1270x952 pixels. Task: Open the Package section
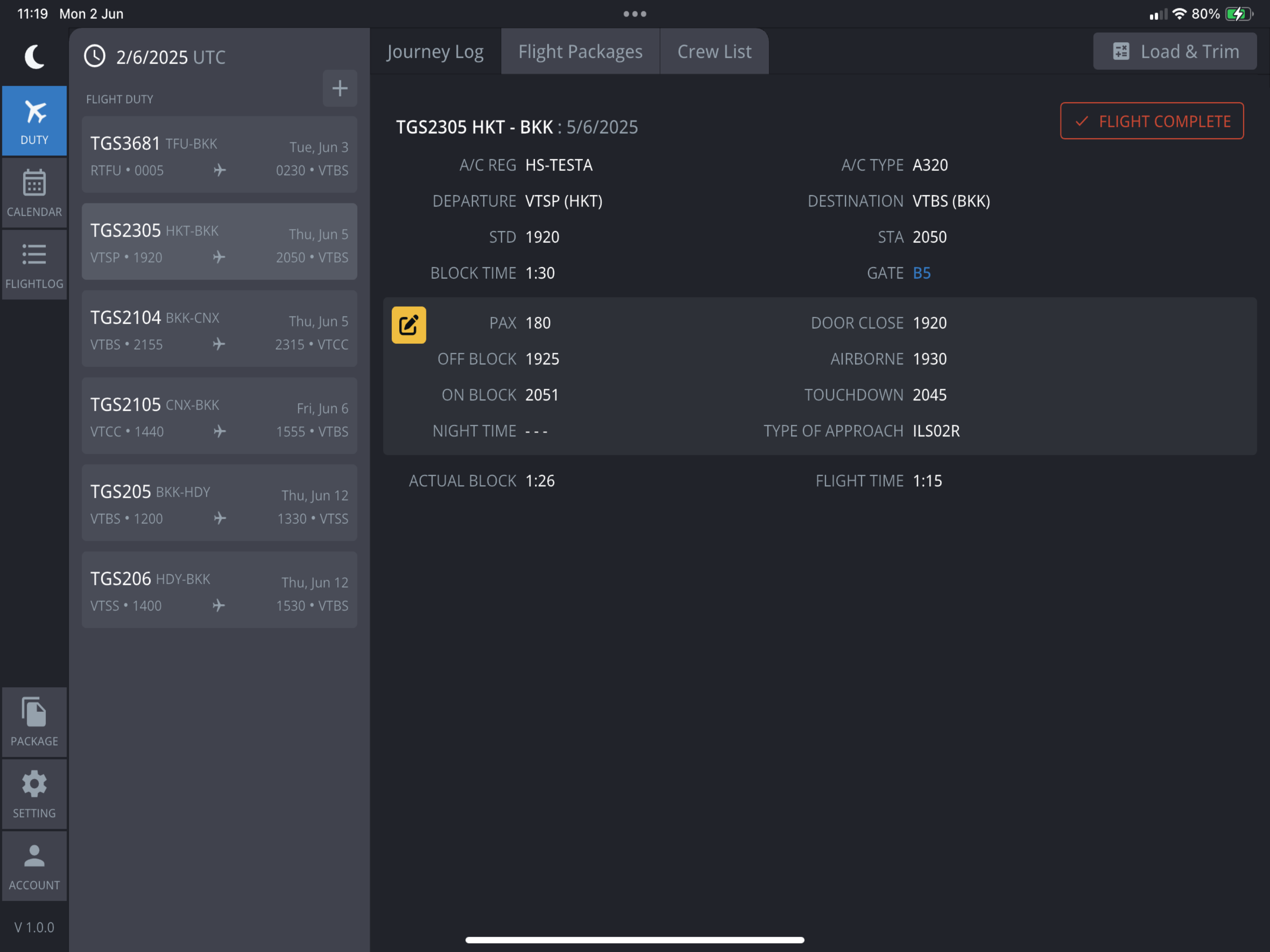pyautogui.click(x=35, y=722)
